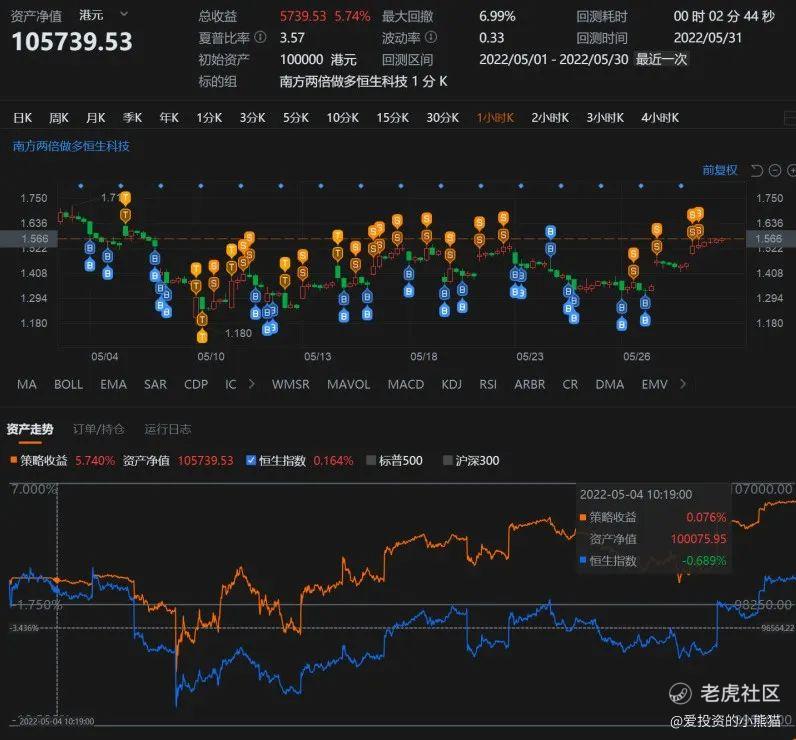Expand more indicators after IC
Viewport: 796px width, 740px height.
tap(251, 384)
